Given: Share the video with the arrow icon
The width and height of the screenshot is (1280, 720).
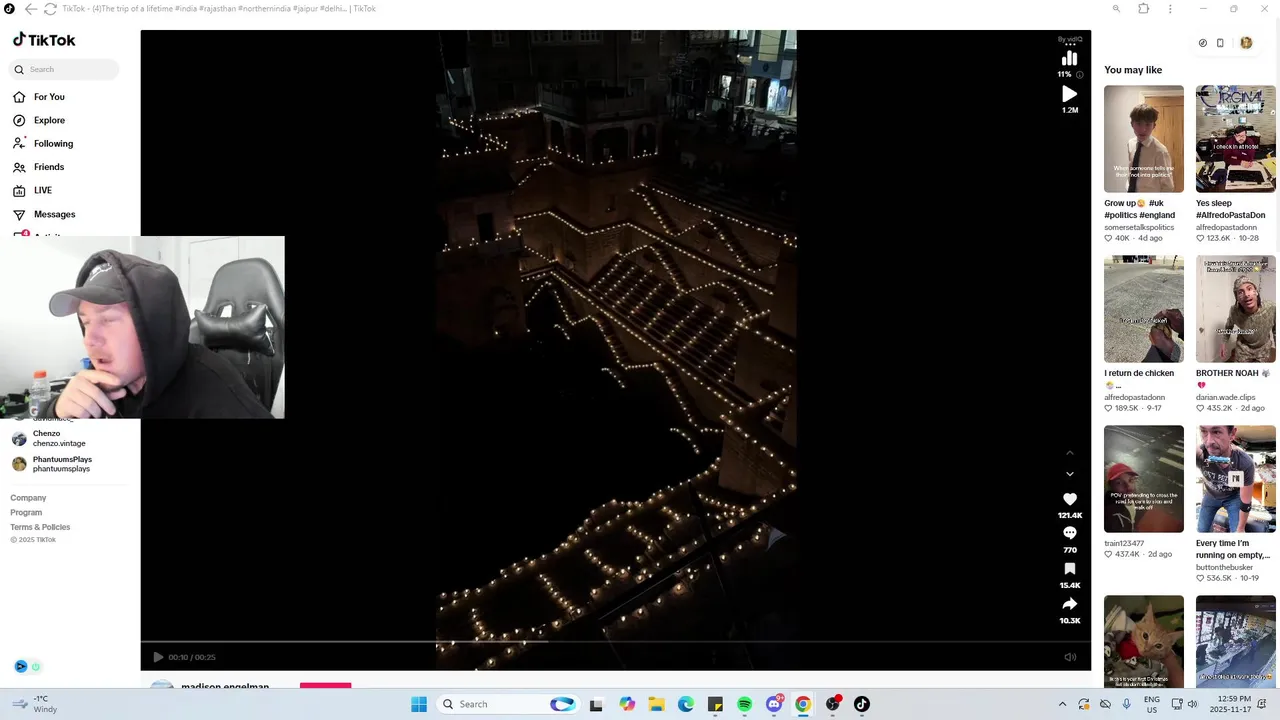Looking at the screenshot, I should point(1070,604).
